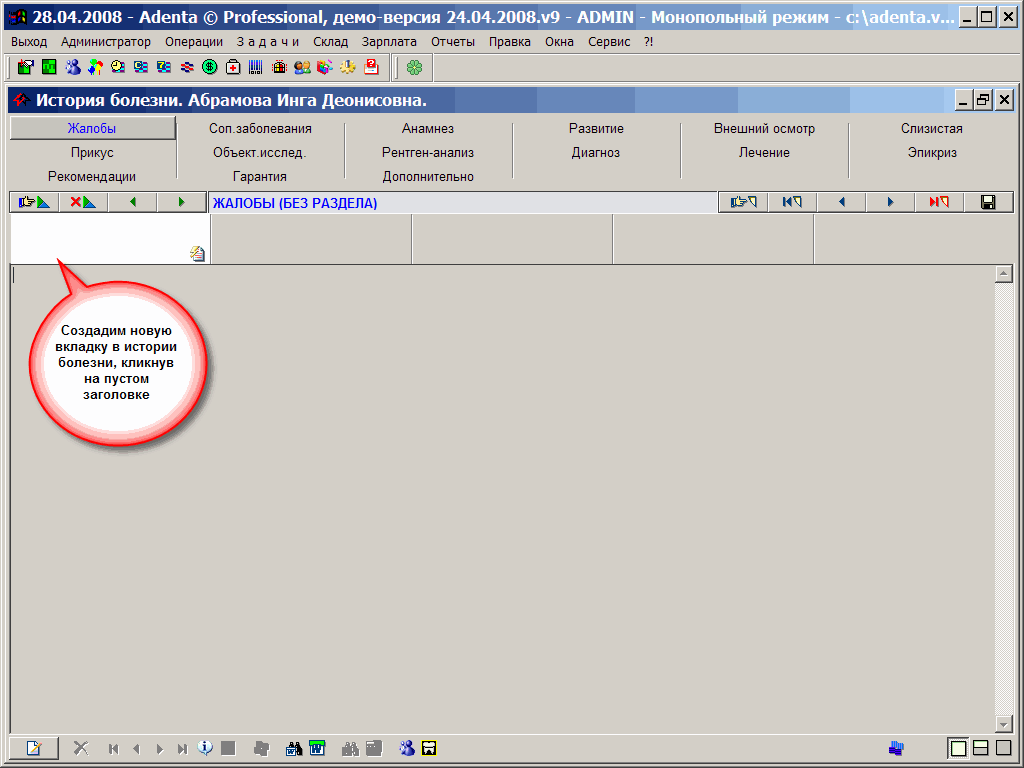
Task: Click the green ICQ flower icon
Action: 414,67
